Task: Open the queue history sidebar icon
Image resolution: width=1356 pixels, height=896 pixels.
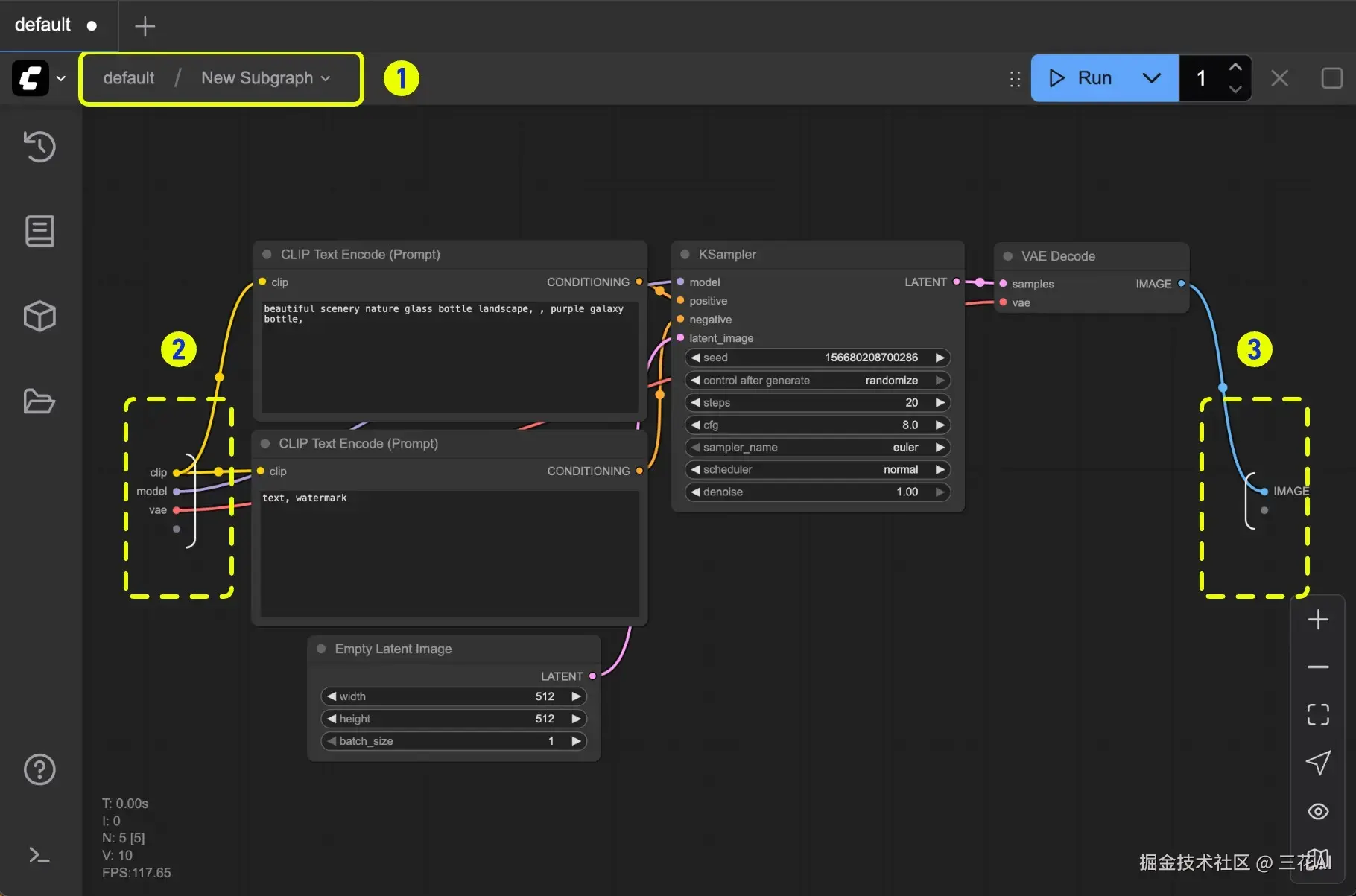Action: point(39,146)
